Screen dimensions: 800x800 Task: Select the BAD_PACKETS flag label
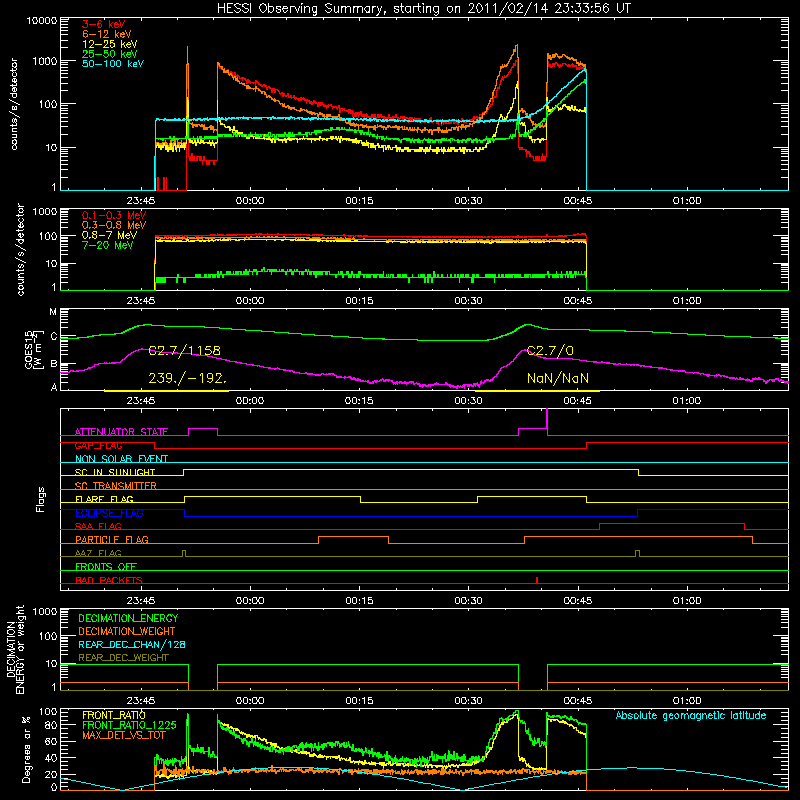click(x=109, y=580)
